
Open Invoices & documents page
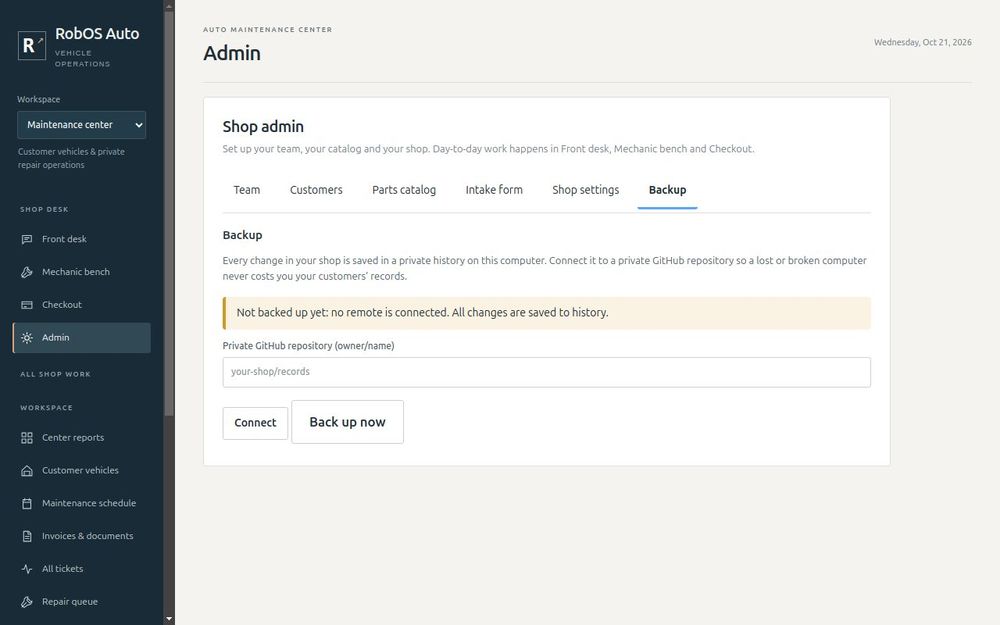point(82,536)
